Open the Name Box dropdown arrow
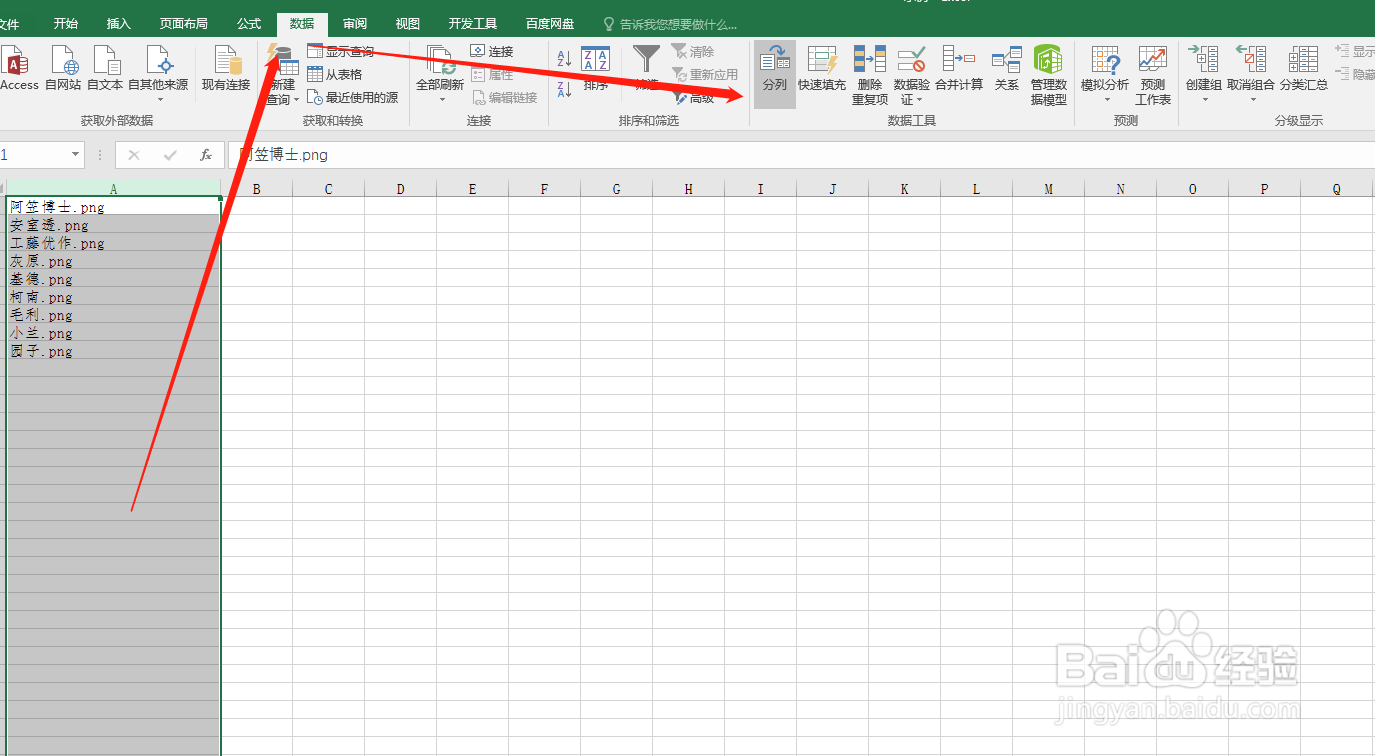Image resolution: width=1375 pixels, height=756 pixels. [x=75, y=155]
